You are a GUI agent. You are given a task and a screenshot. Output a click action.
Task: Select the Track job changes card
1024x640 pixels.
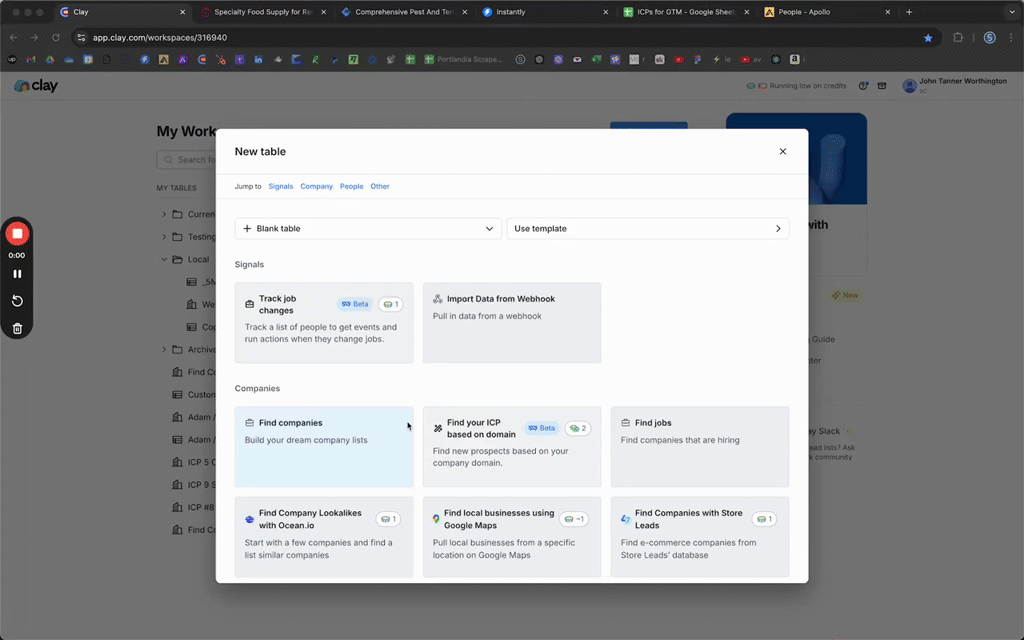(x=324, y=323)
